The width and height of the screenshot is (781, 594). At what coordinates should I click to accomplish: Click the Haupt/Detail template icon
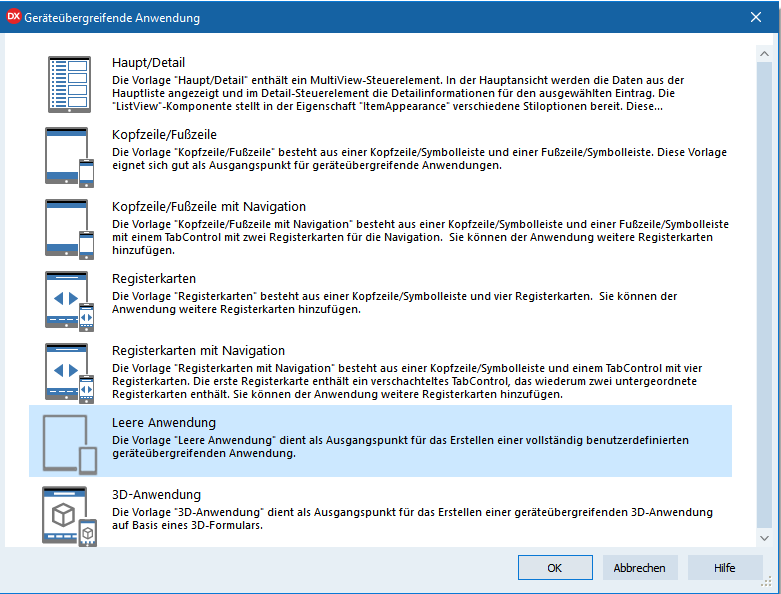pyautogui.click(x=69, y=84)
